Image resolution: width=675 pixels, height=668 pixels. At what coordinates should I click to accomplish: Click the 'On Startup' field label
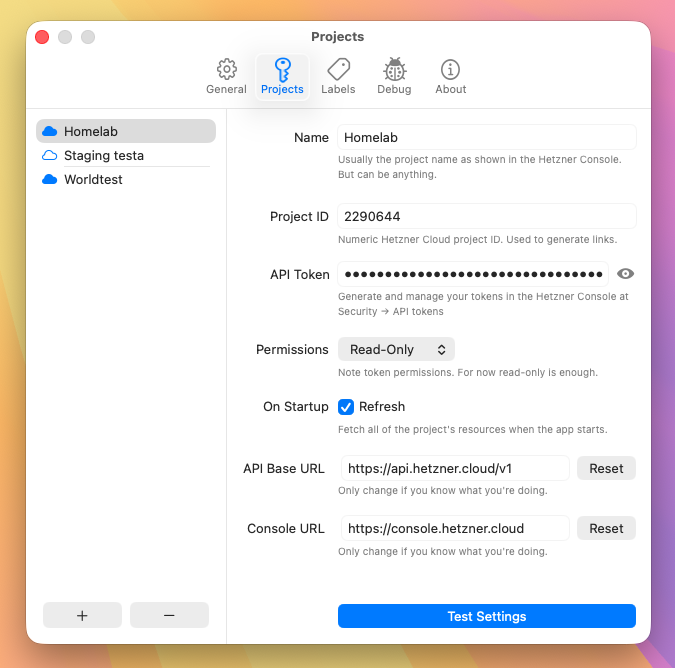[x=296, y=407]
